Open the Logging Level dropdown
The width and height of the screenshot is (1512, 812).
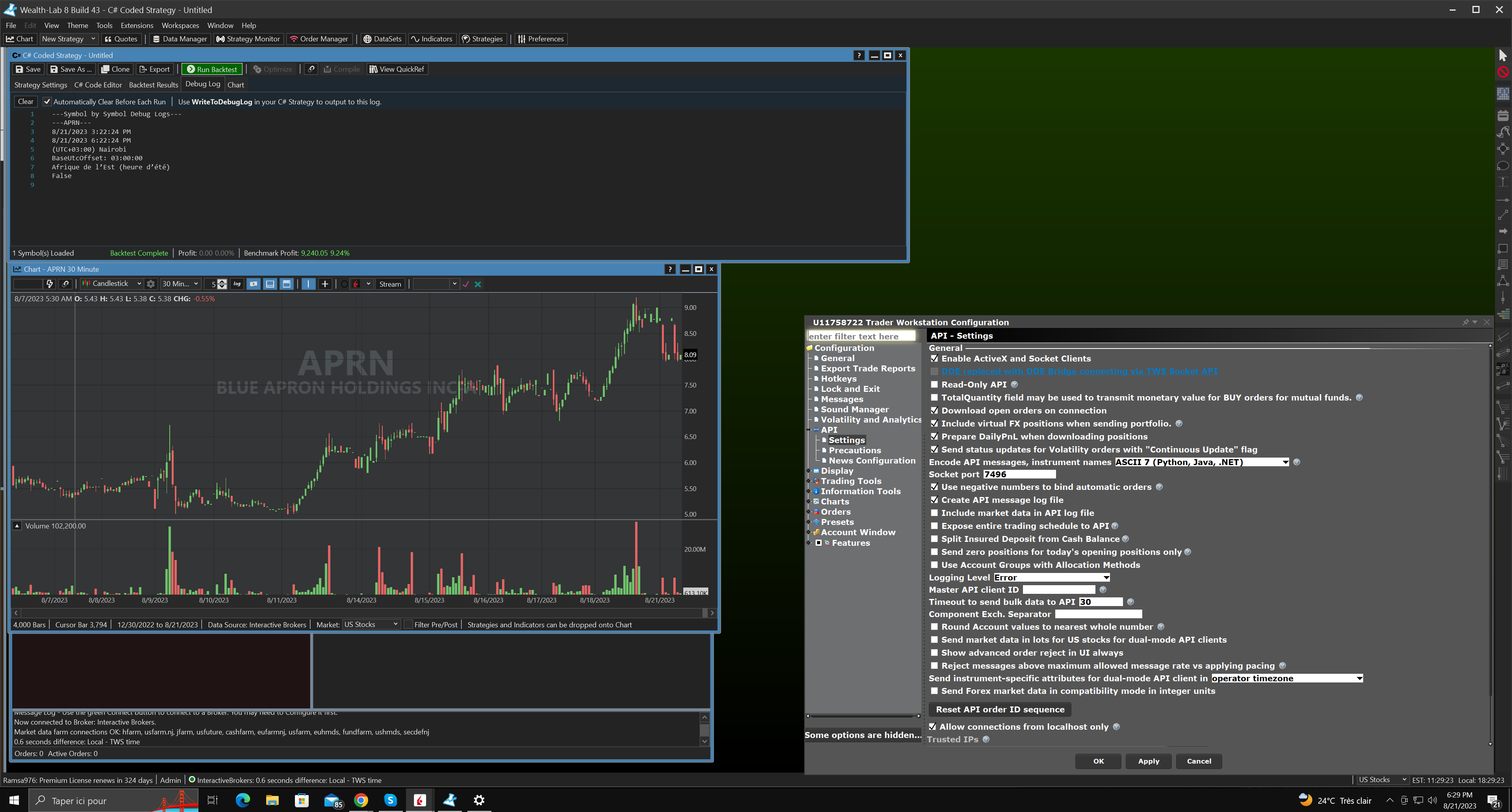1051,578
